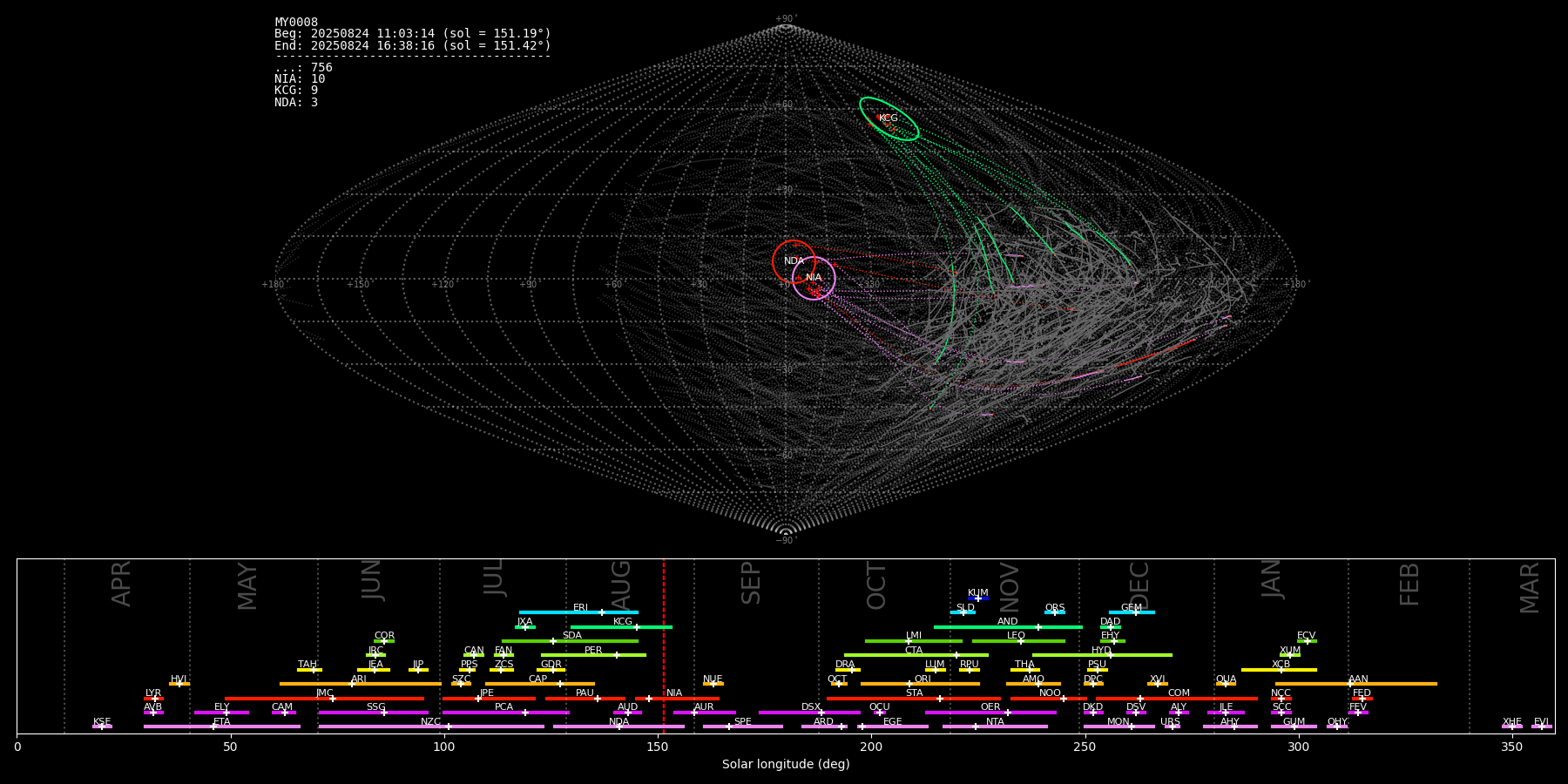The height and width of the screenshot is (784, 1568).
Task: Select the JXA shower bar
Action: 525,626
